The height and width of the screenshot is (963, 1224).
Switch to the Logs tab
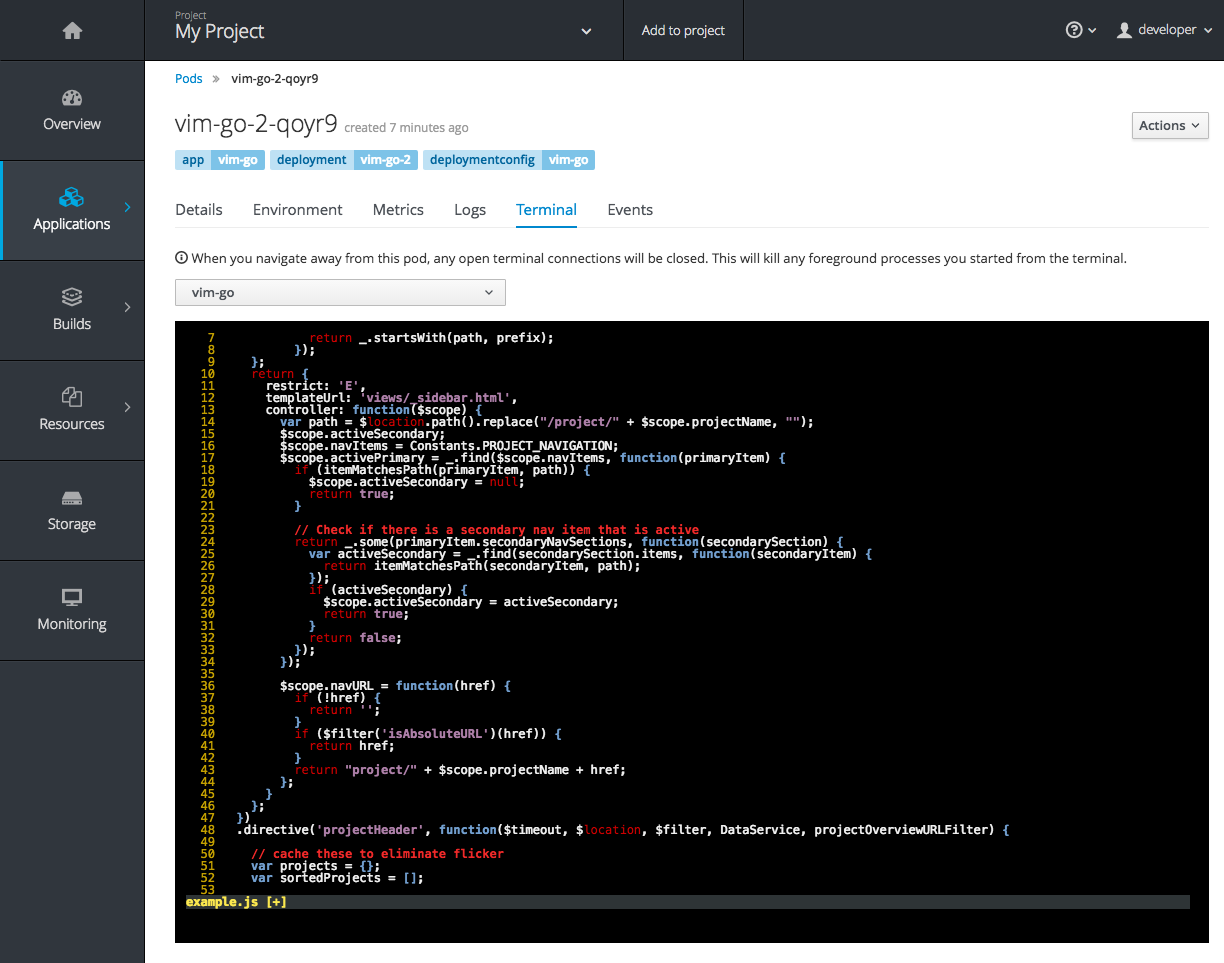coord(470,210)
